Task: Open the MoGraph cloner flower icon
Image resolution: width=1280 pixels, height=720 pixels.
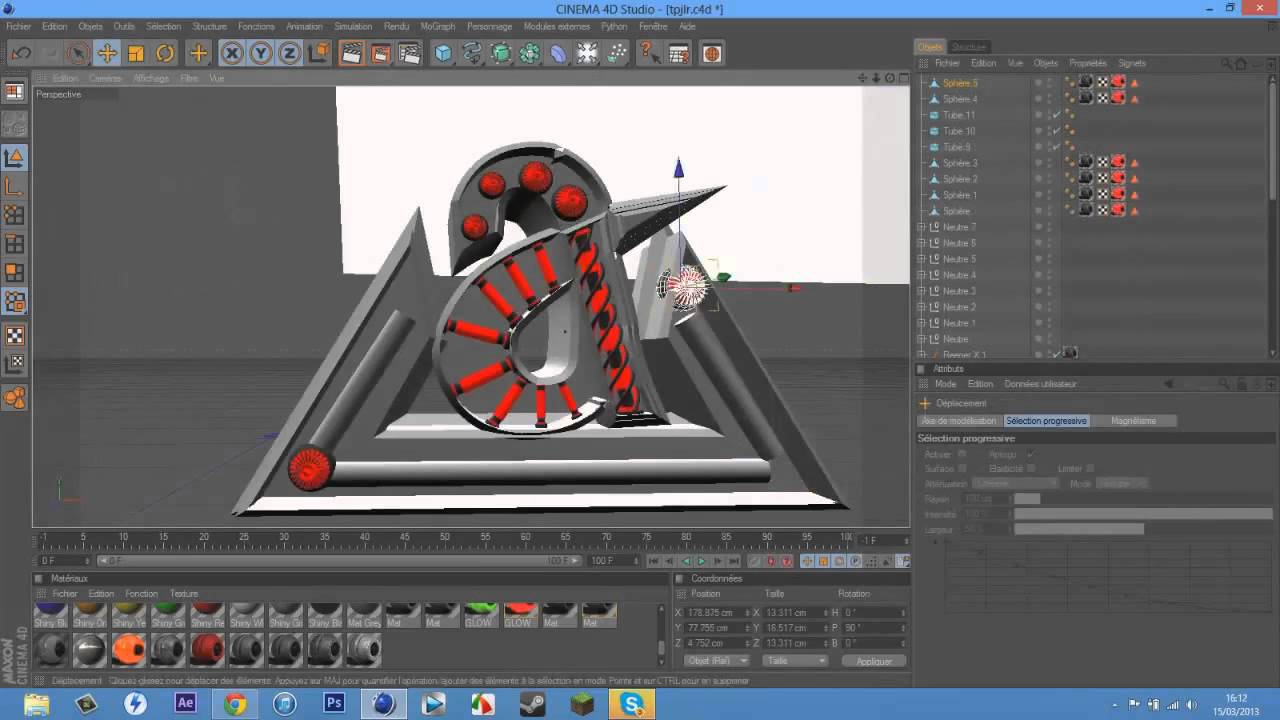Action: tap(530, 53)
